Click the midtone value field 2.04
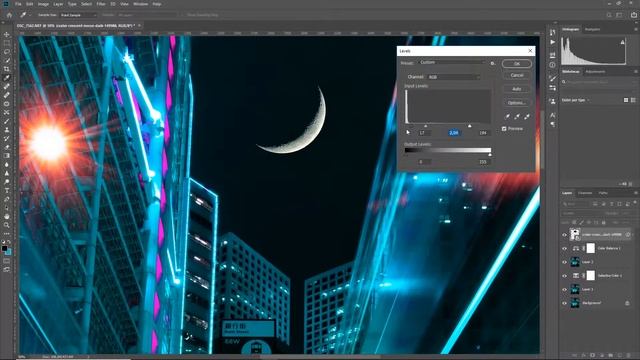Viewport: 640px width, 360px height. [x=453, y=133]
